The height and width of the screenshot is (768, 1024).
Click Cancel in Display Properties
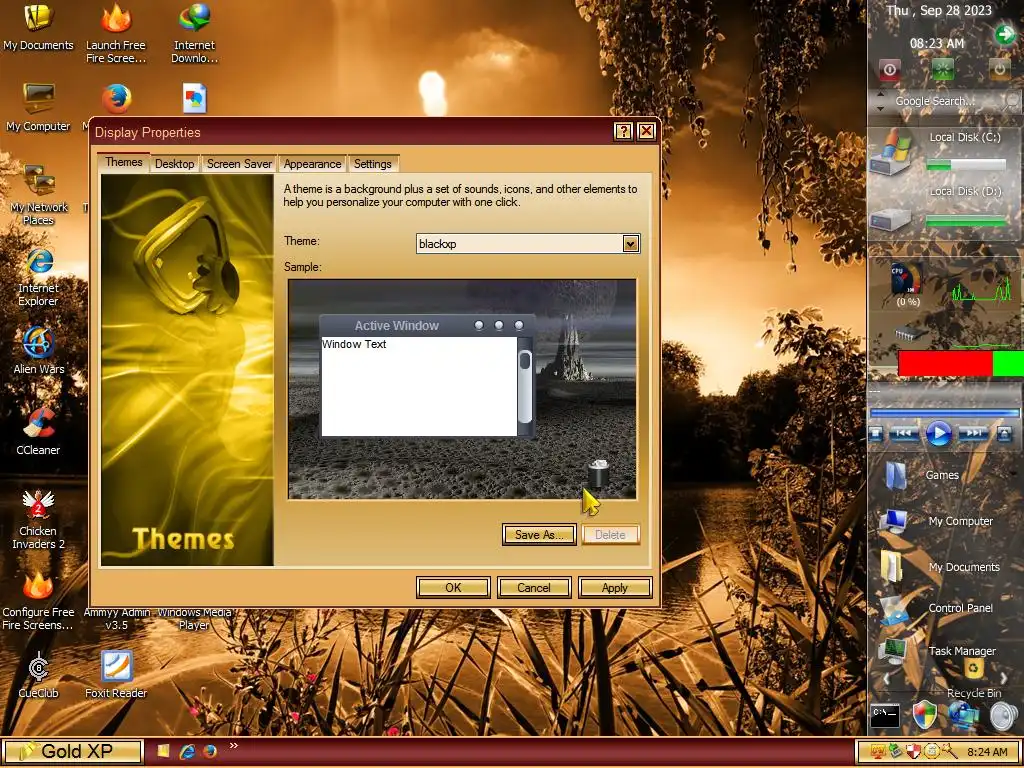pos(534,587)
